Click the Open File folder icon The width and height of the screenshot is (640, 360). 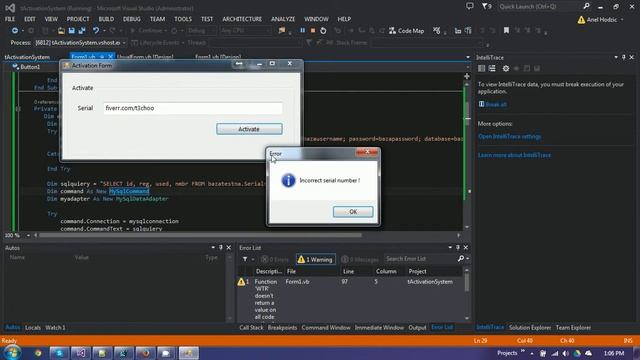61,31
